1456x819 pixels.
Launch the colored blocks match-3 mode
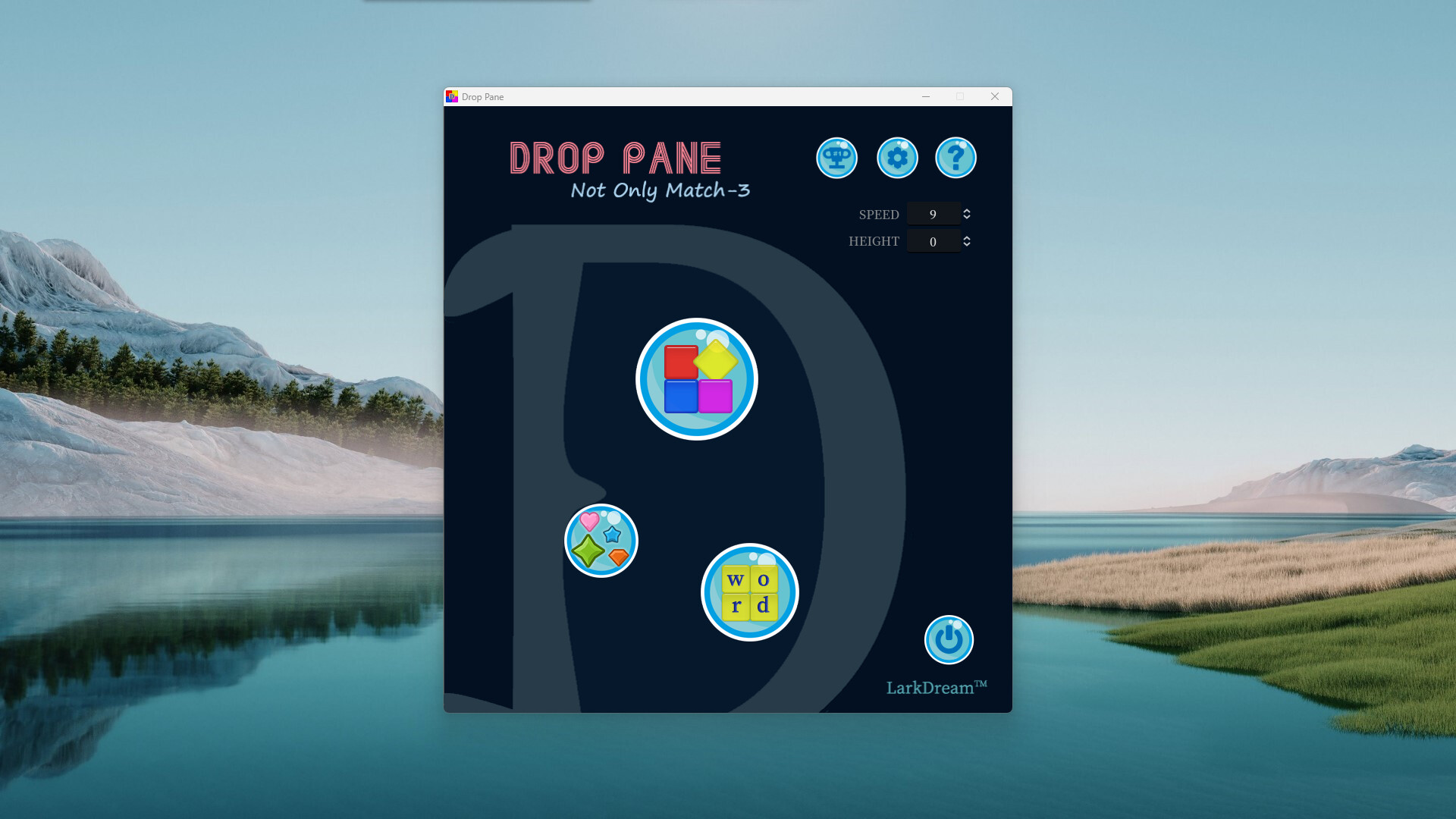tap(696, 378)
